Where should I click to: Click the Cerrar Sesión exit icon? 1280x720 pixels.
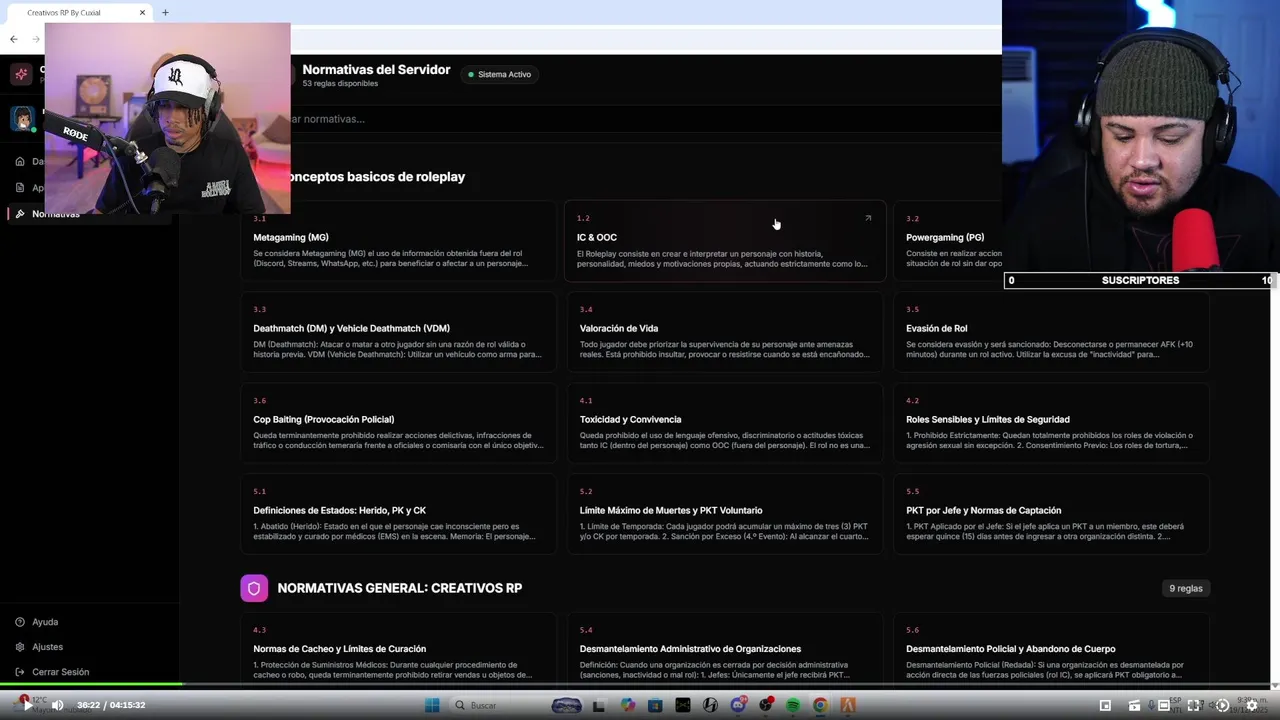point(20,672)
